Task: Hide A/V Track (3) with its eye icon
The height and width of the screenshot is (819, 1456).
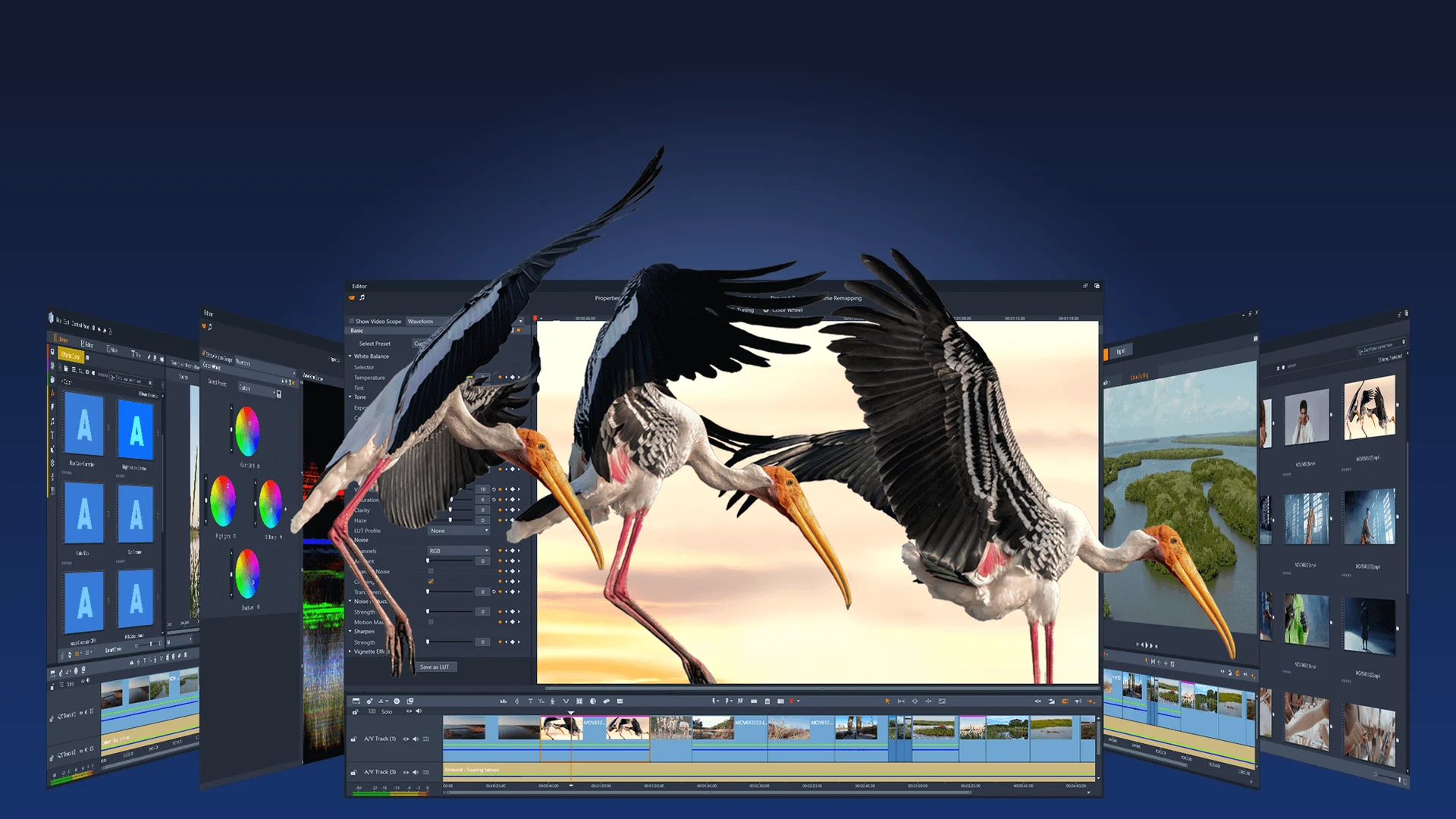Action: pos(406,772)
